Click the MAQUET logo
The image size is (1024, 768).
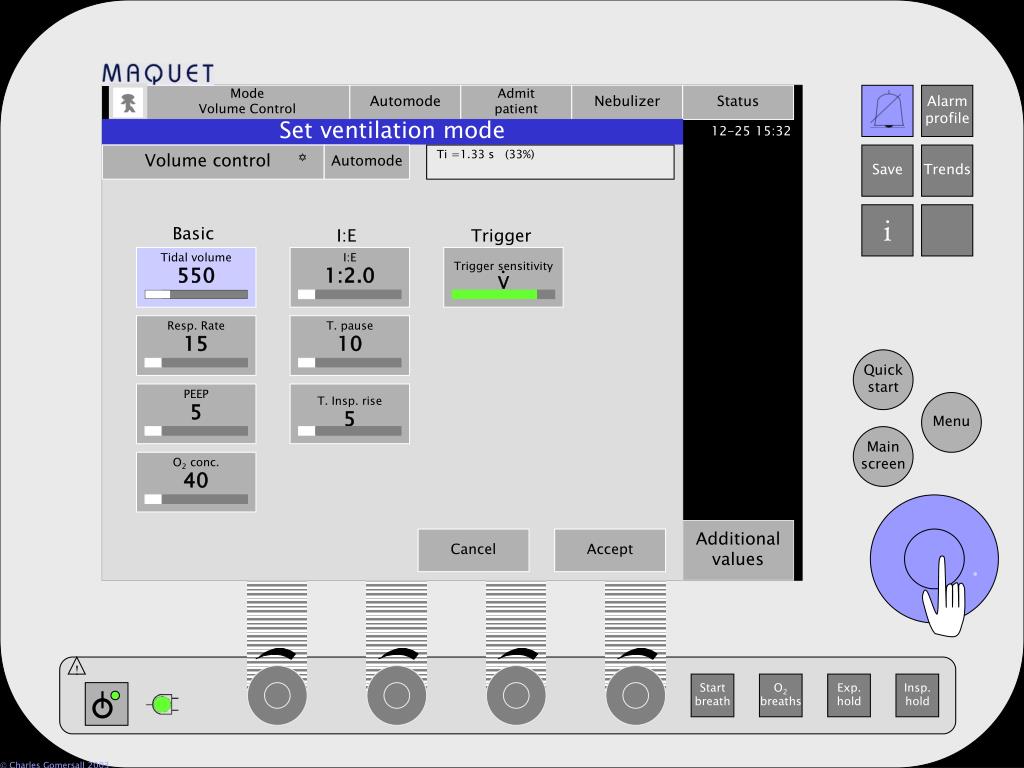click(158, 73)
